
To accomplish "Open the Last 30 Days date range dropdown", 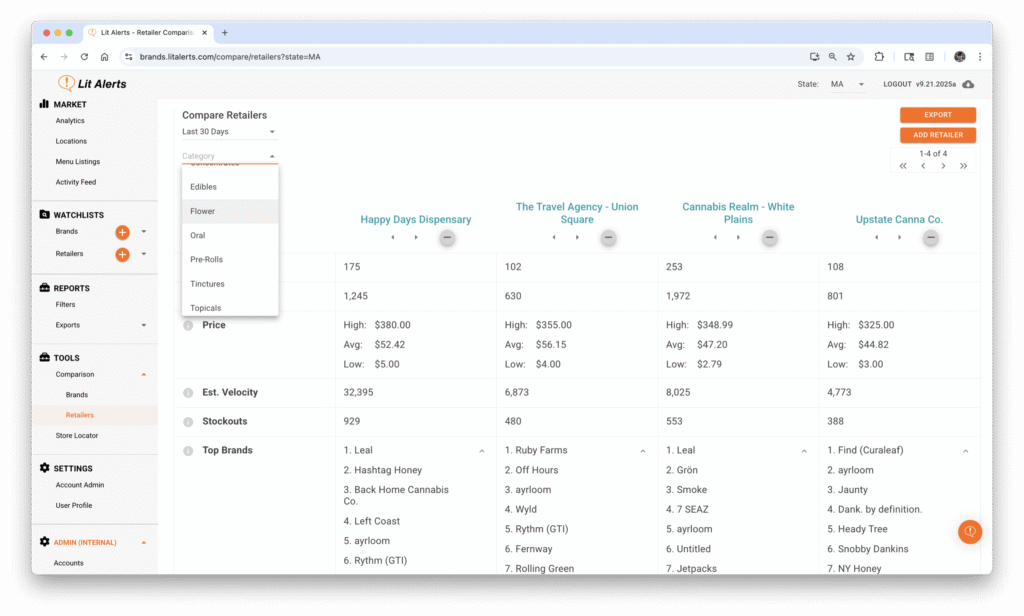I will (x=228, y=132).
